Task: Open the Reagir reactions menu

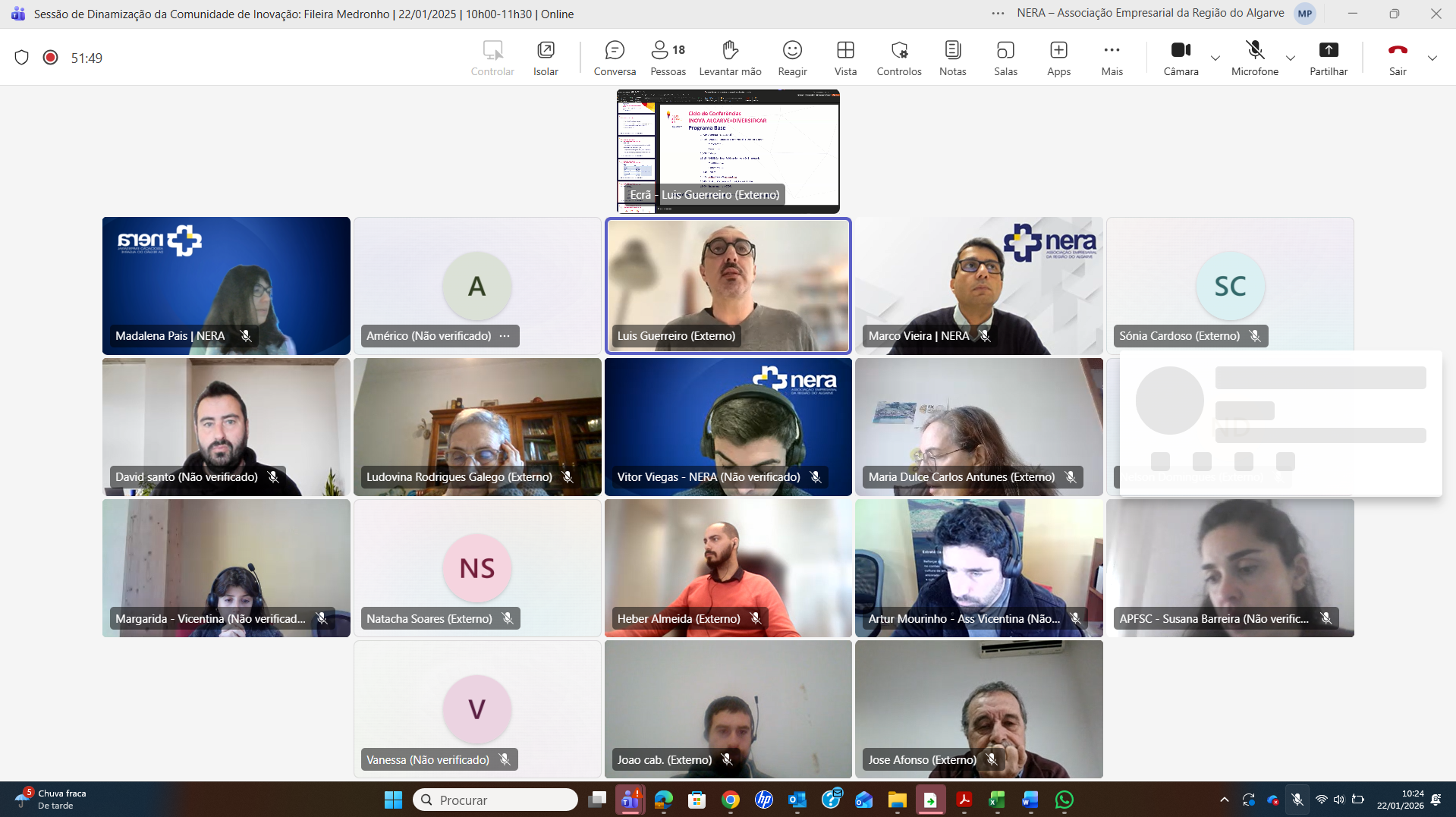Action: (792, 58)
